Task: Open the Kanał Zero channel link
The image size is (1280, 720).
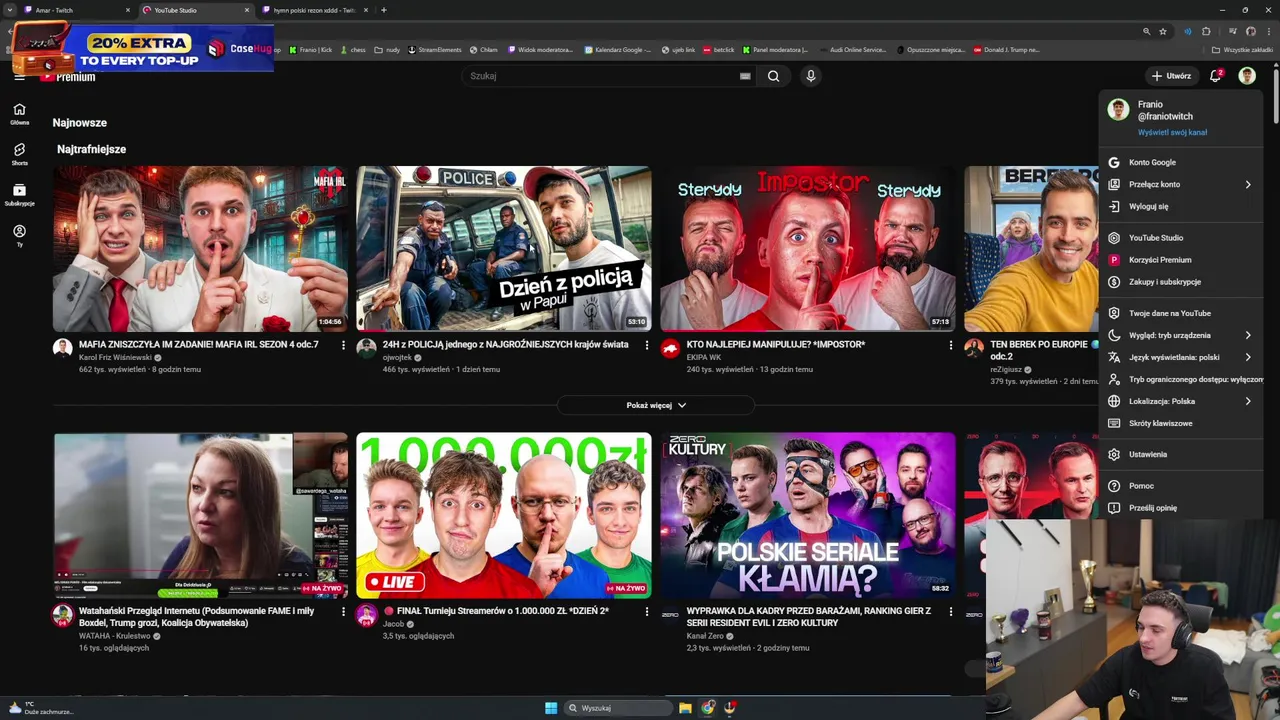Action: [705, 636]
